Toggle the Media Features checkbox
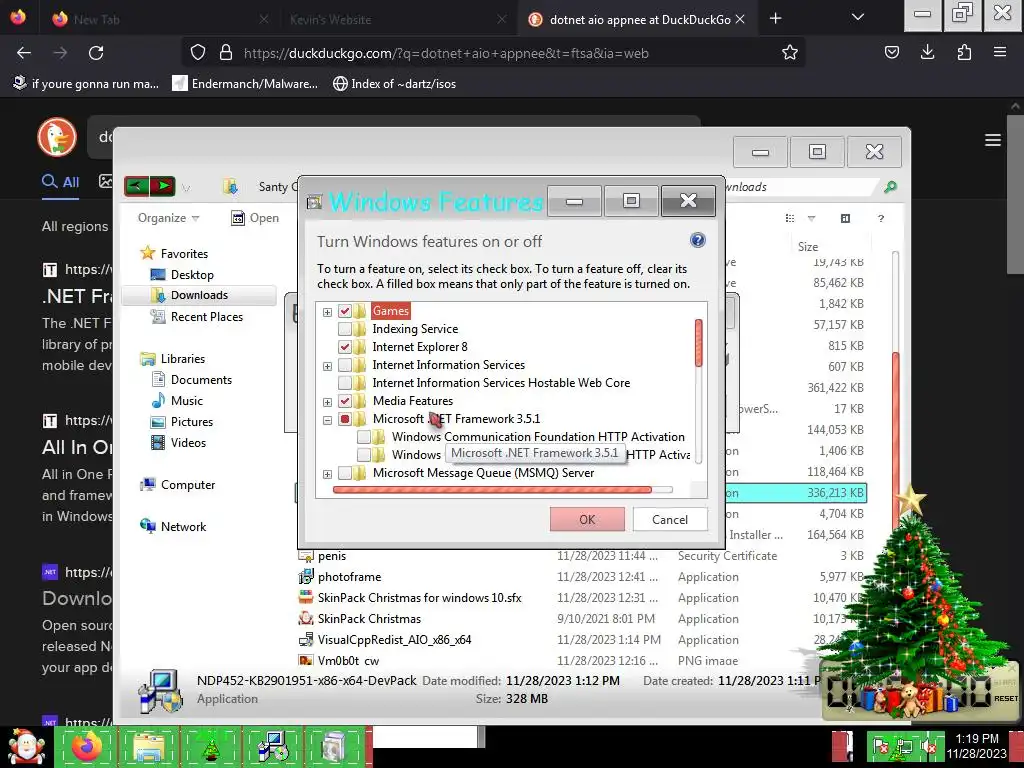 point(345,401)
